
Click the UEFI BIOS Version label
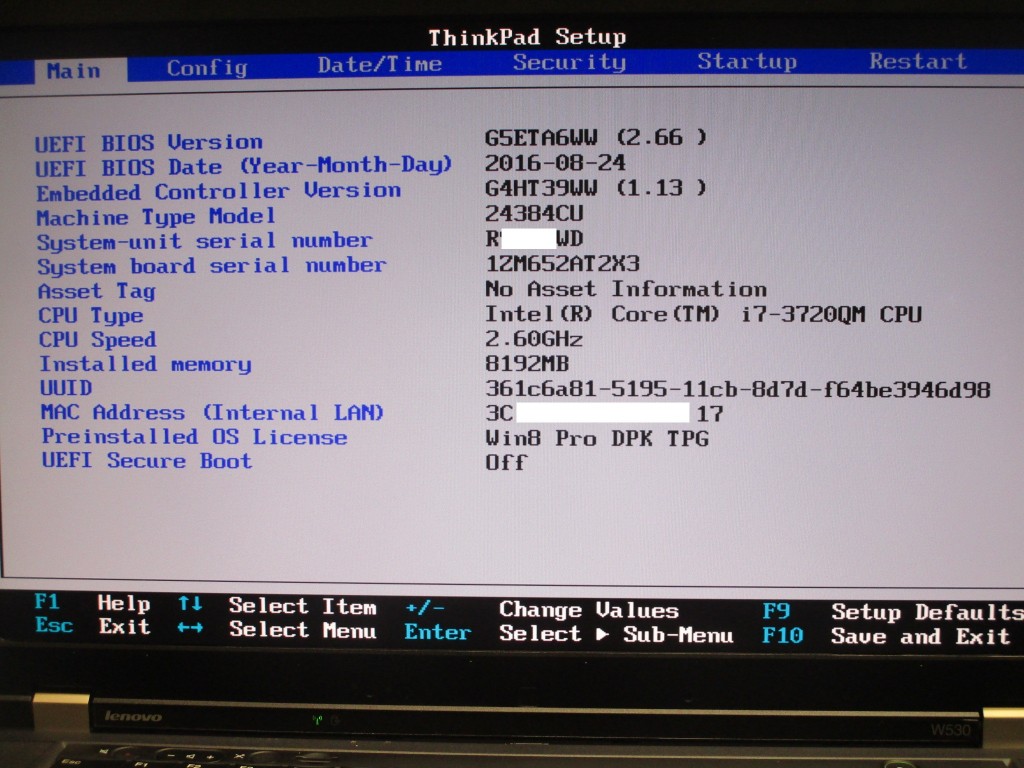pos(149,142)
